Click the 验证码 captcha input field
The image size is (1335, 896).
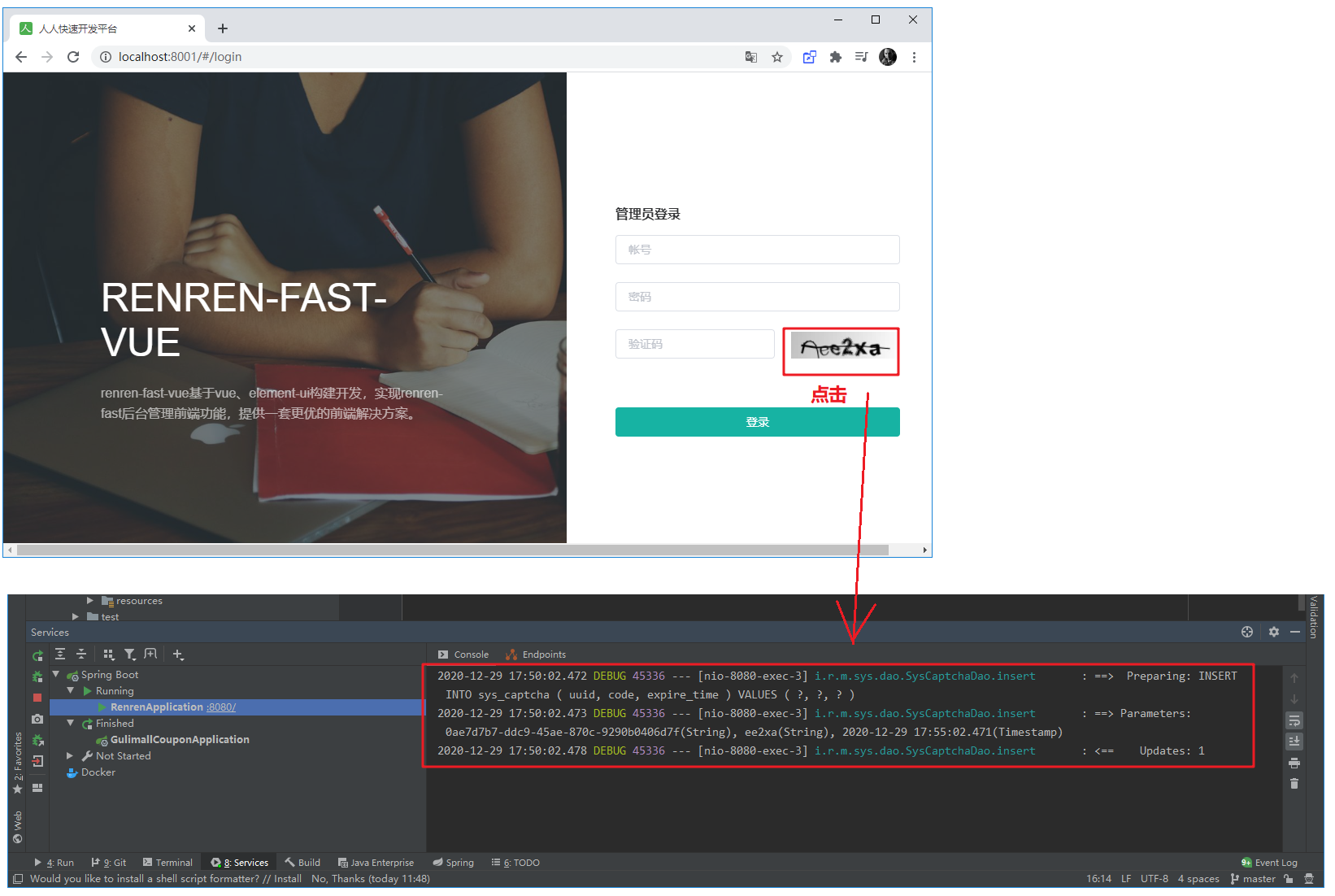click(694, 344)
